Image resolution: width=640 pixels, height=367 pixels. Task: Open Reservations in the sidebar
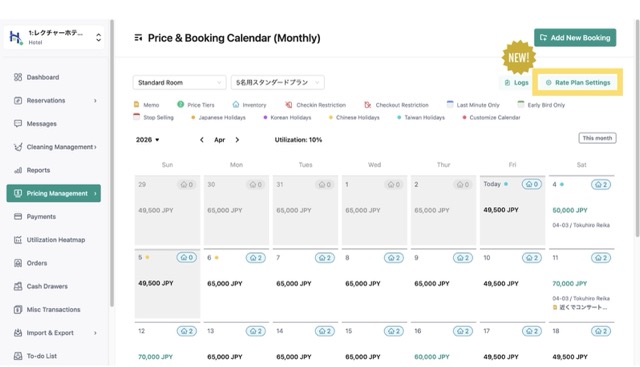pos(53,100)
